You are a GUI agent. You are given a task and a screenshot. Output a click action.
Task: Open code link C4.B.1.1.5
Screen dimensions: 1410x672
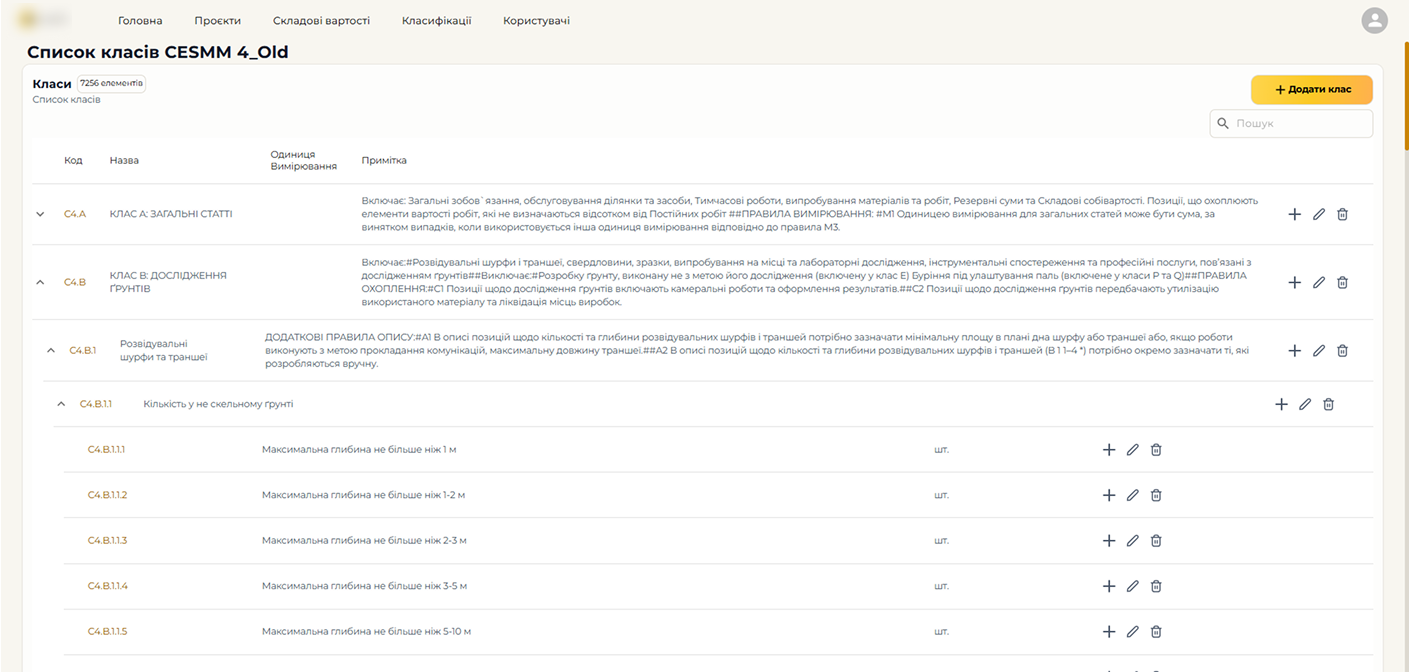click(108, 632)
